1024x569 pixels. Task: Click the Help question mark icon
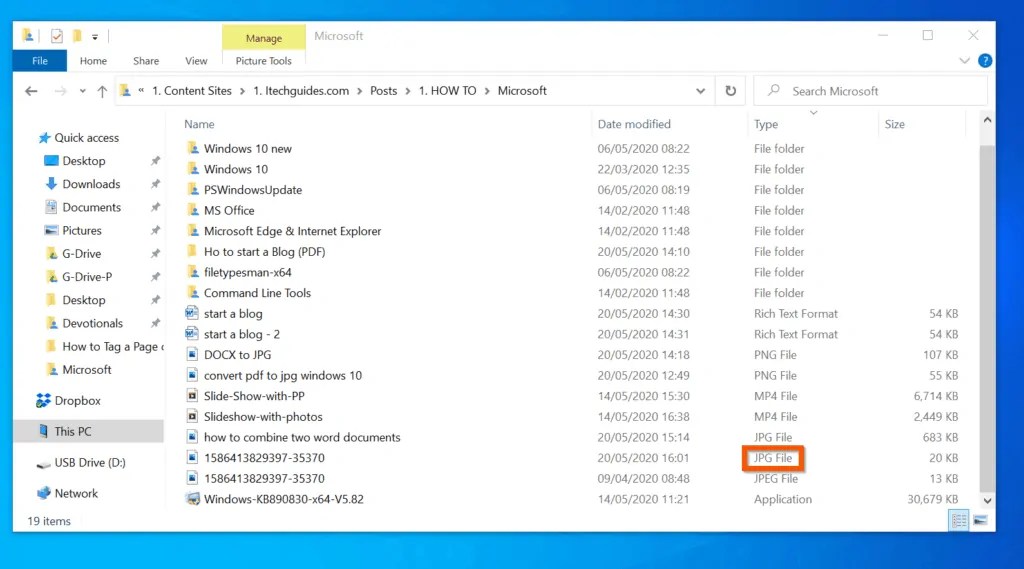pyautogui.click(x=985, y=61)
